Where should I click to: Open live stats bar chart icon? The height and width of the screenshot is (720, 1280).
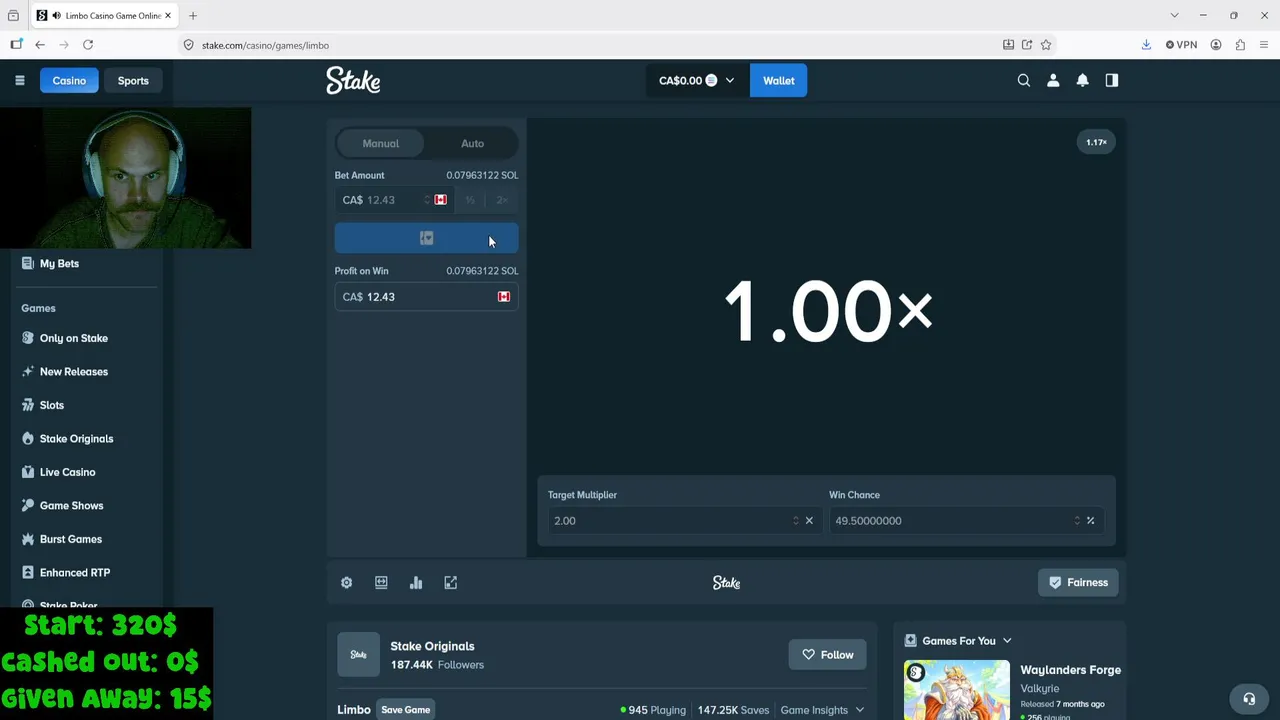coord(416,582)
